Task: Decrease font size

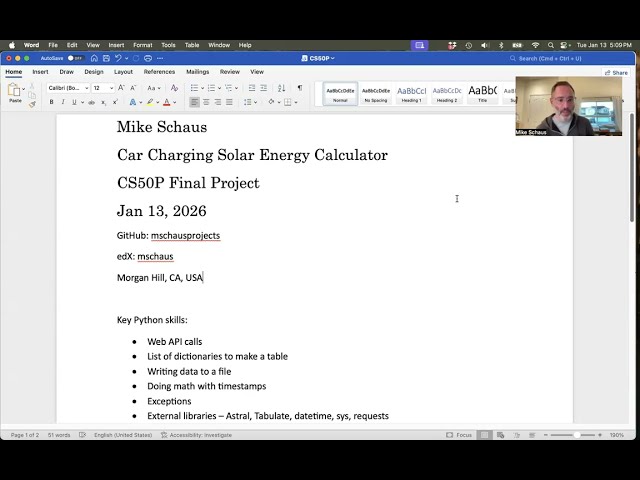Action: coord(133,88)
